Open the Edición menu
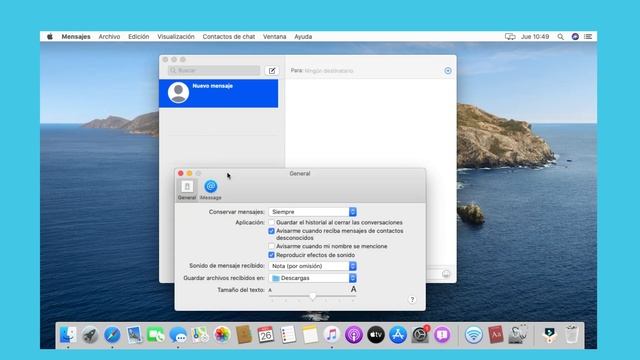Image resolution: width=640 pixels, height=360 pixels. point(139,37)
